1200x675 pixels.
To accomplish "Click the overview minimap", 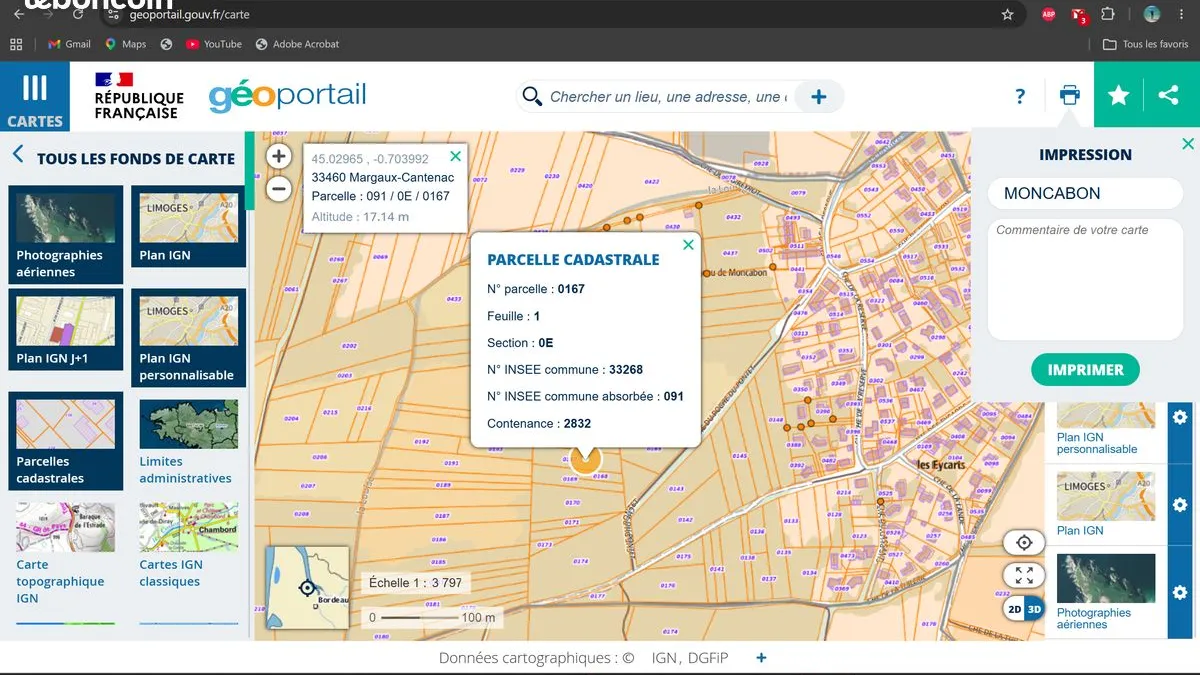I will 307,588.
